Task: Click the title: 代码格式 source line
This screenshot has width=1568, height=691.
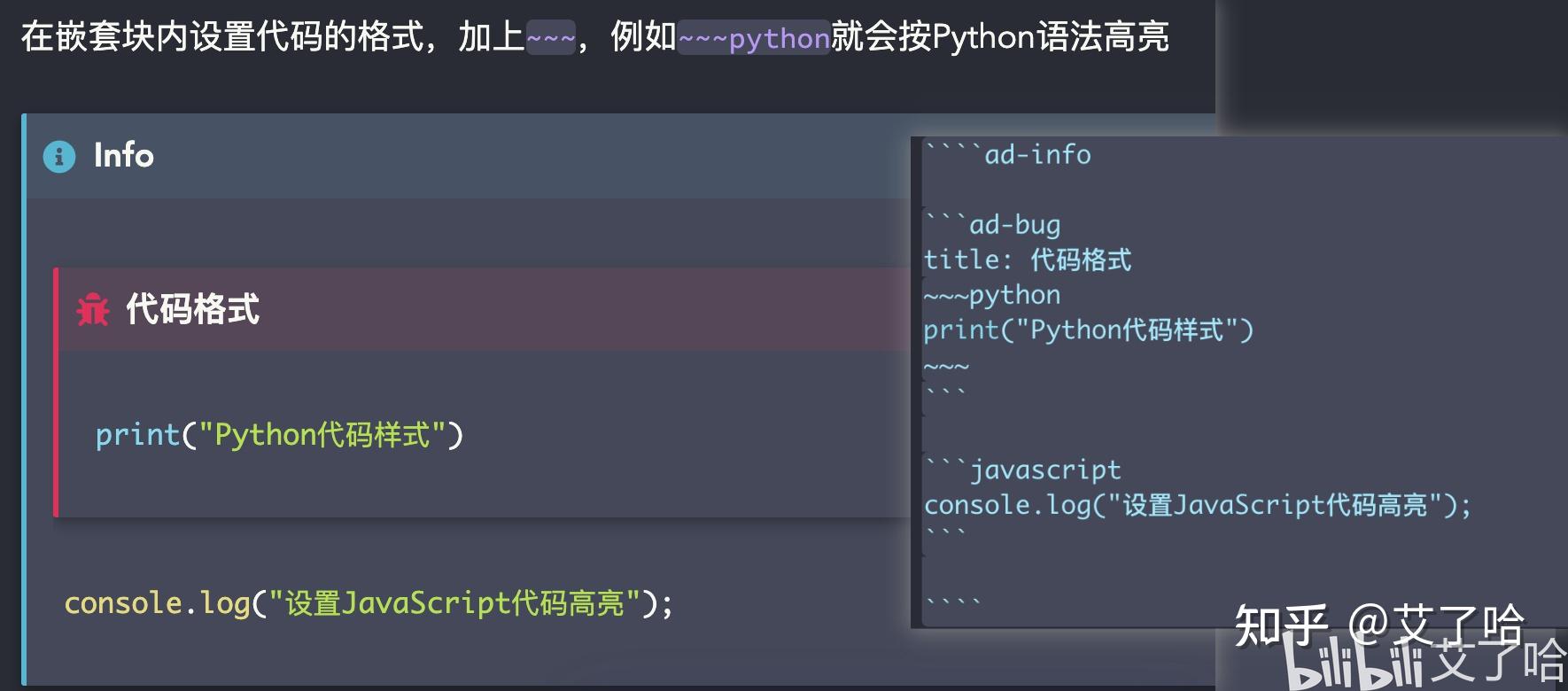Action: (1028, 260)
